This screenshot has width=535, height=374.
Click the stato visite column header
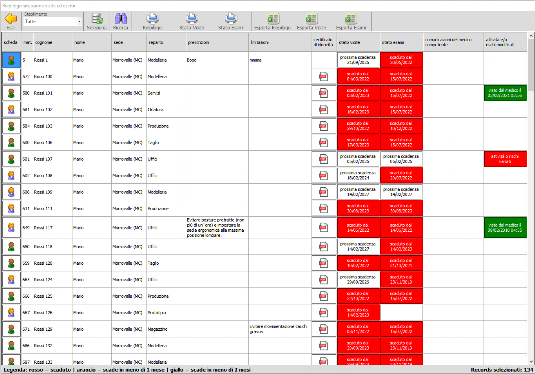(358, 42)
